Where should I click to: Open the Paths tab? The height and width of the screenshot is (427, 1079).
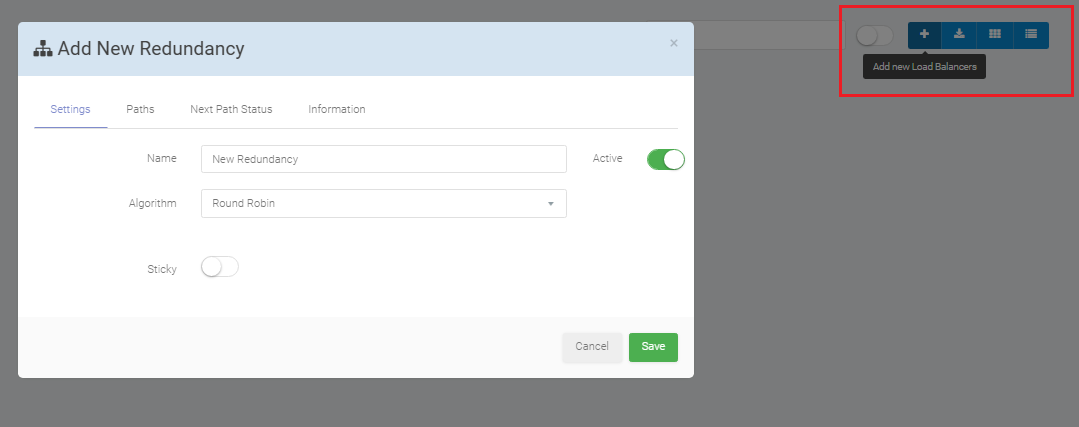[140, 109]
